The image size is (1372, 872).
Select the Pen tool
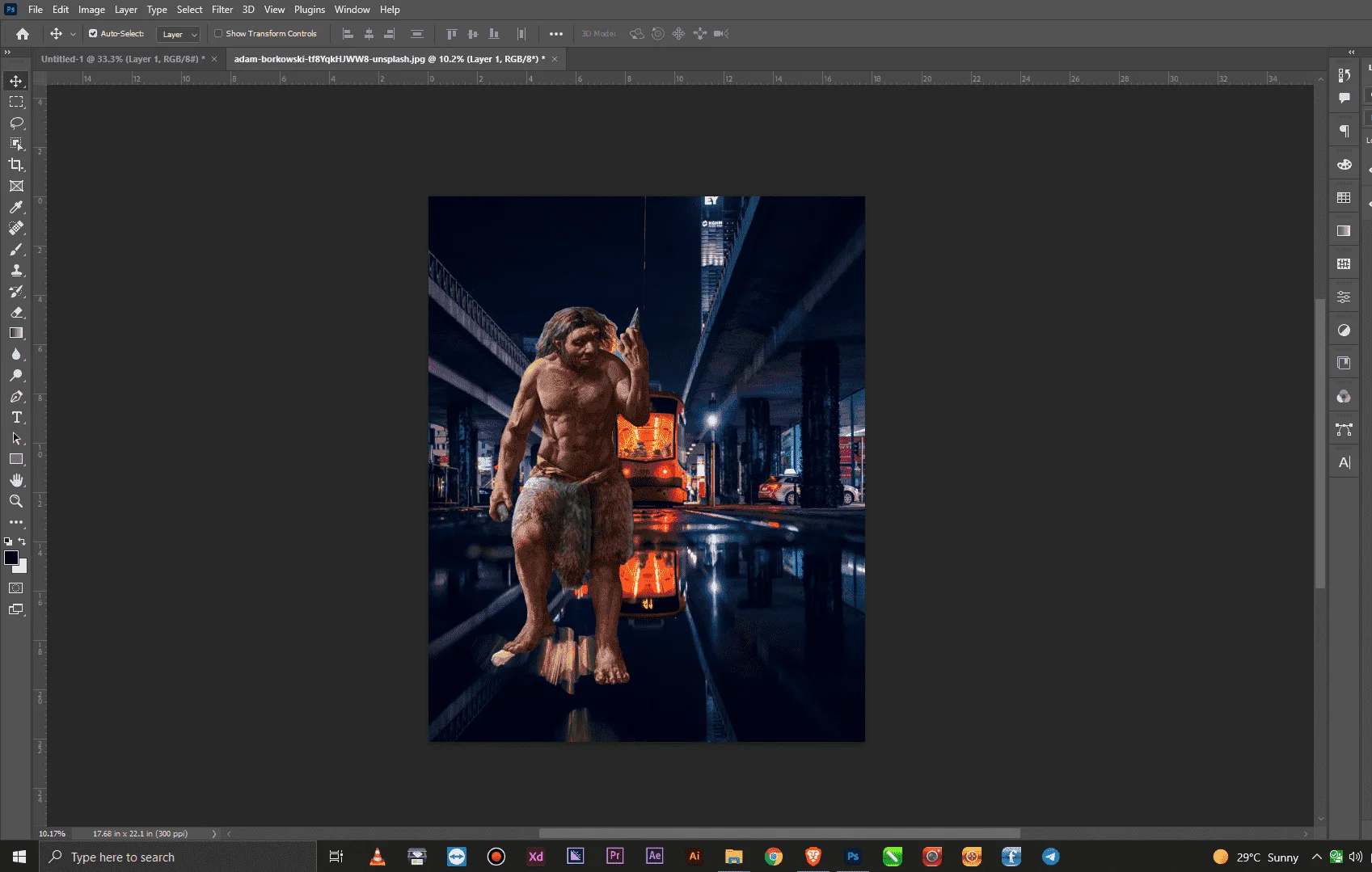[x=16, y=396]
